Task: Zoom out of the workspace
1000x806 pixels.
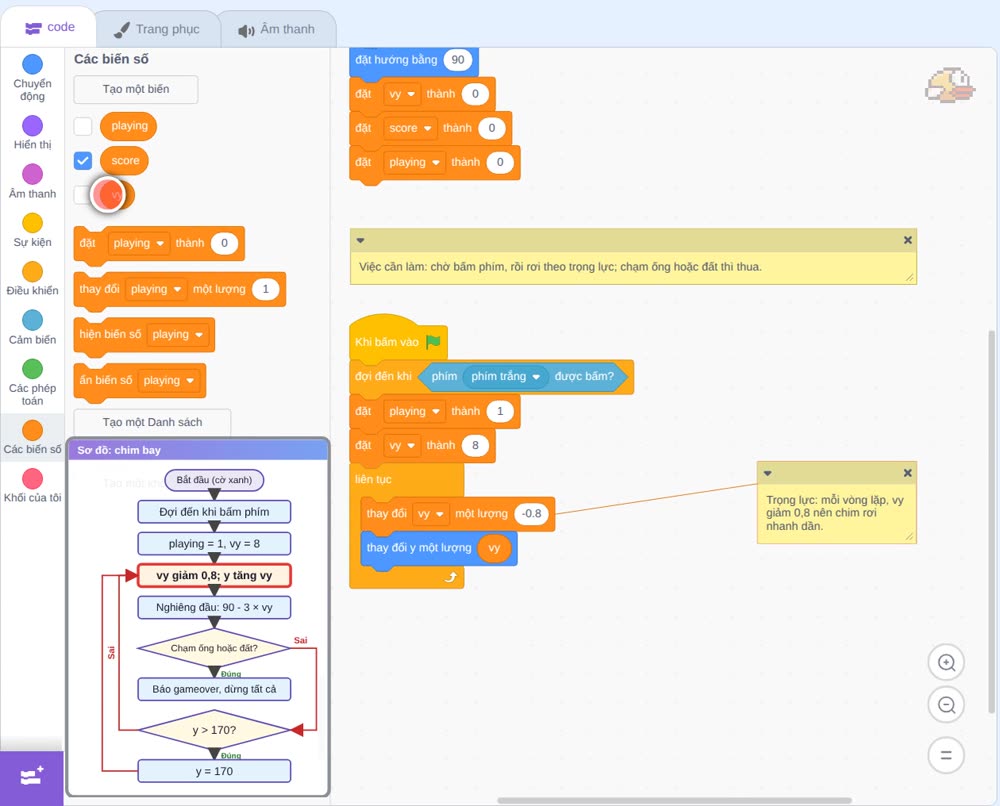Action: (x=946, y=705)
